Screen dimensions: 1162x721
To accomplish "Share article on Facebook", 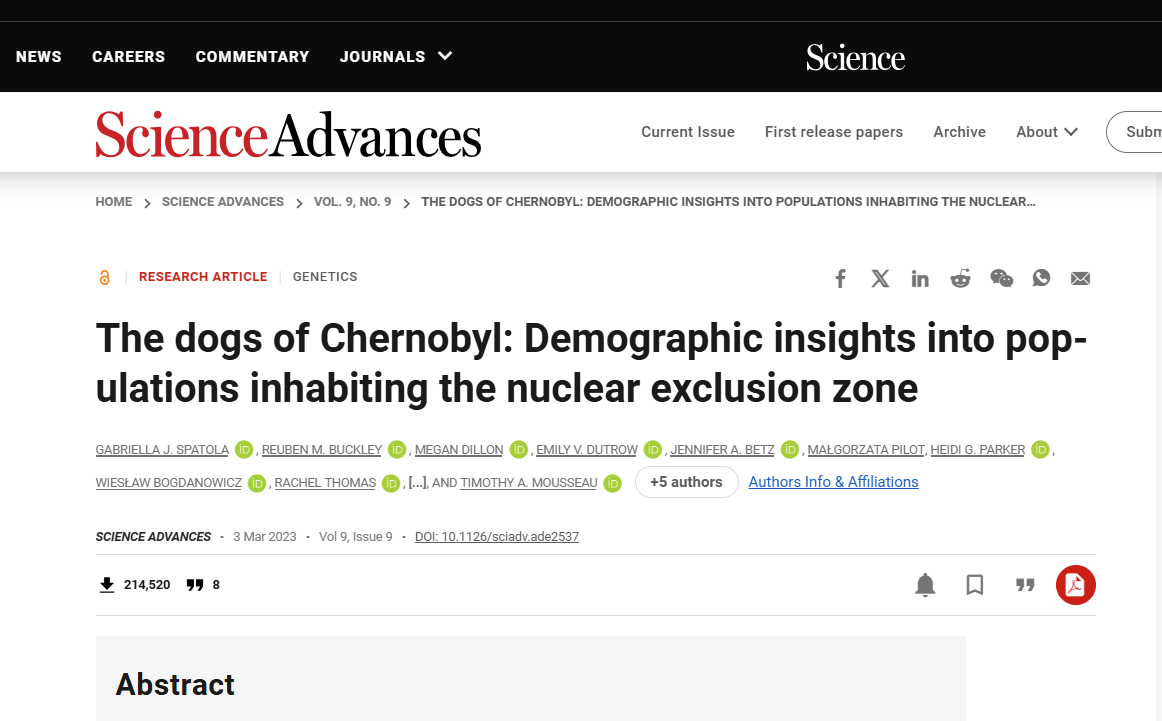I will coord(840,279).
